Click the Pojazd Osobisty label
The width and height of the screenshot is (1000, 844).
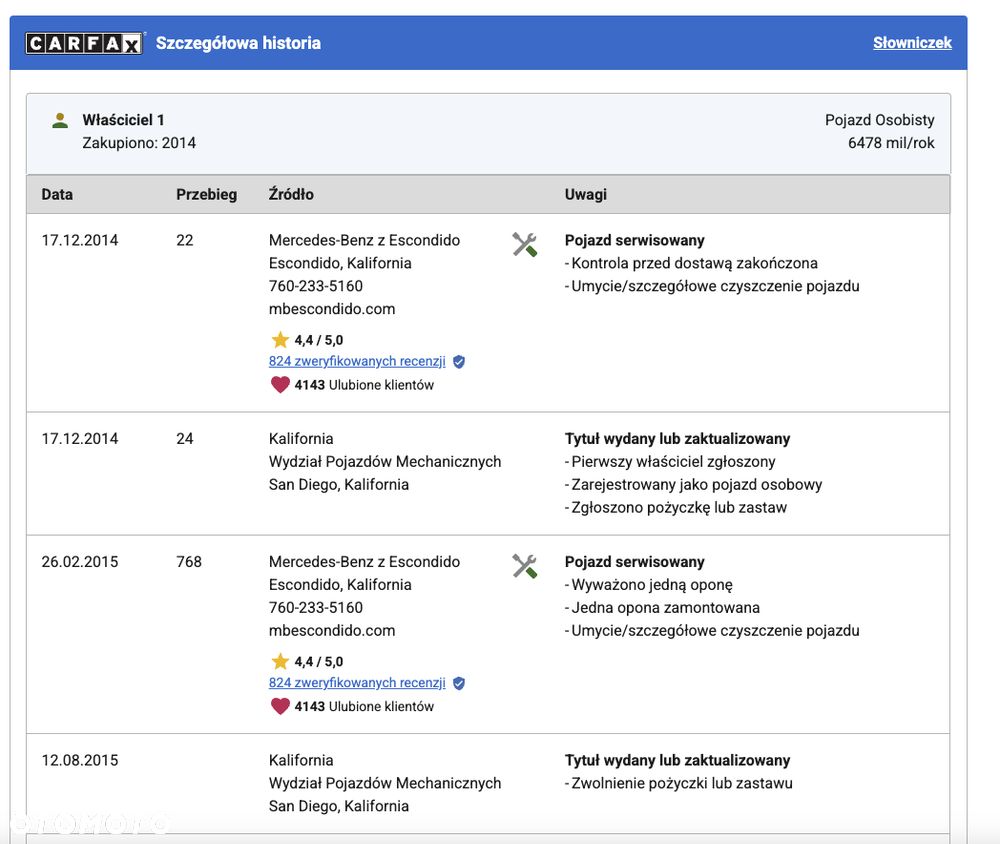pyautogui.click(x=879, y=120)
